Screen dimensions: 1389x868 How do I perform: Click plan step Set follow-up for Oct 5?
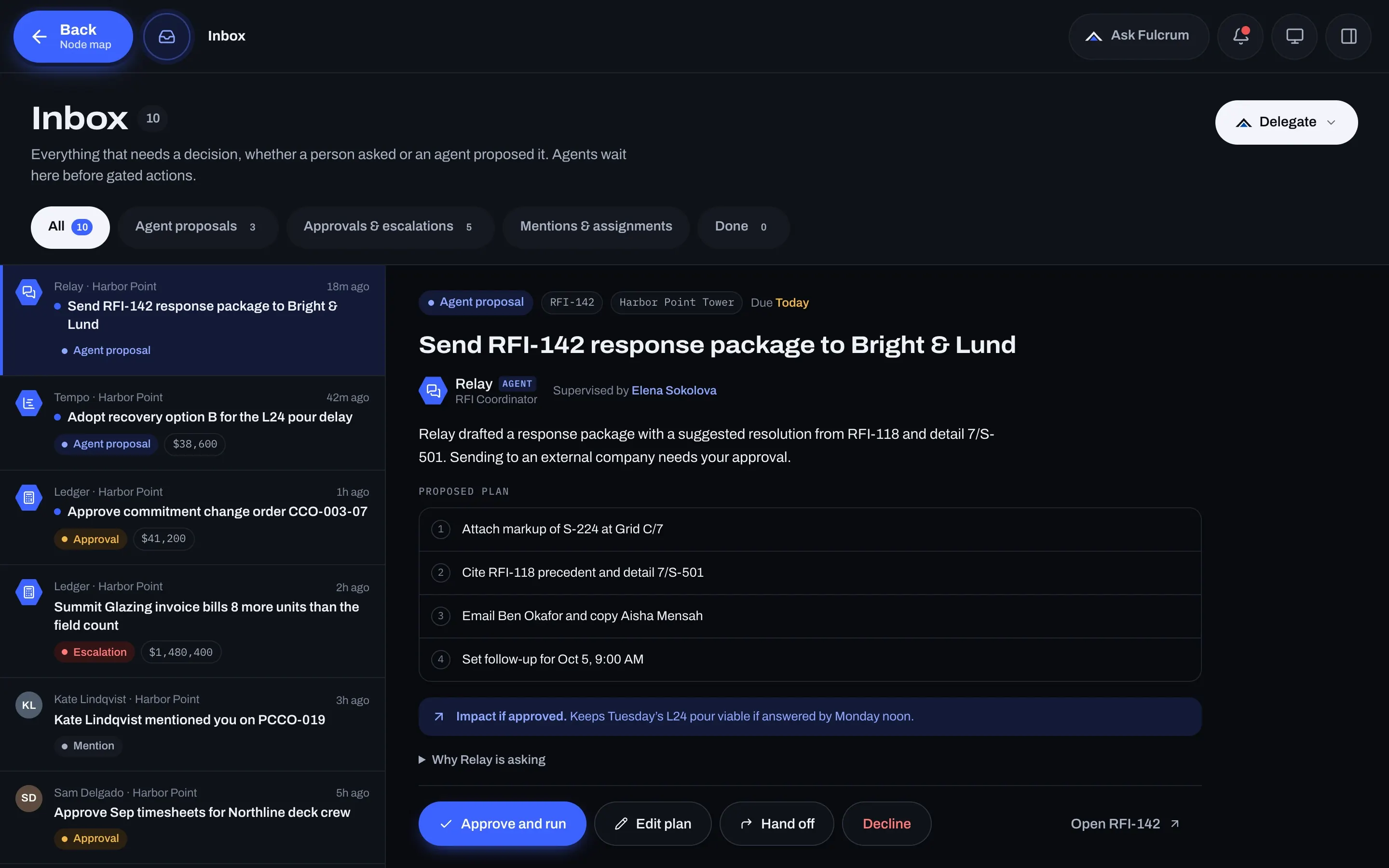pyautogui.click(x=810, y=660)
